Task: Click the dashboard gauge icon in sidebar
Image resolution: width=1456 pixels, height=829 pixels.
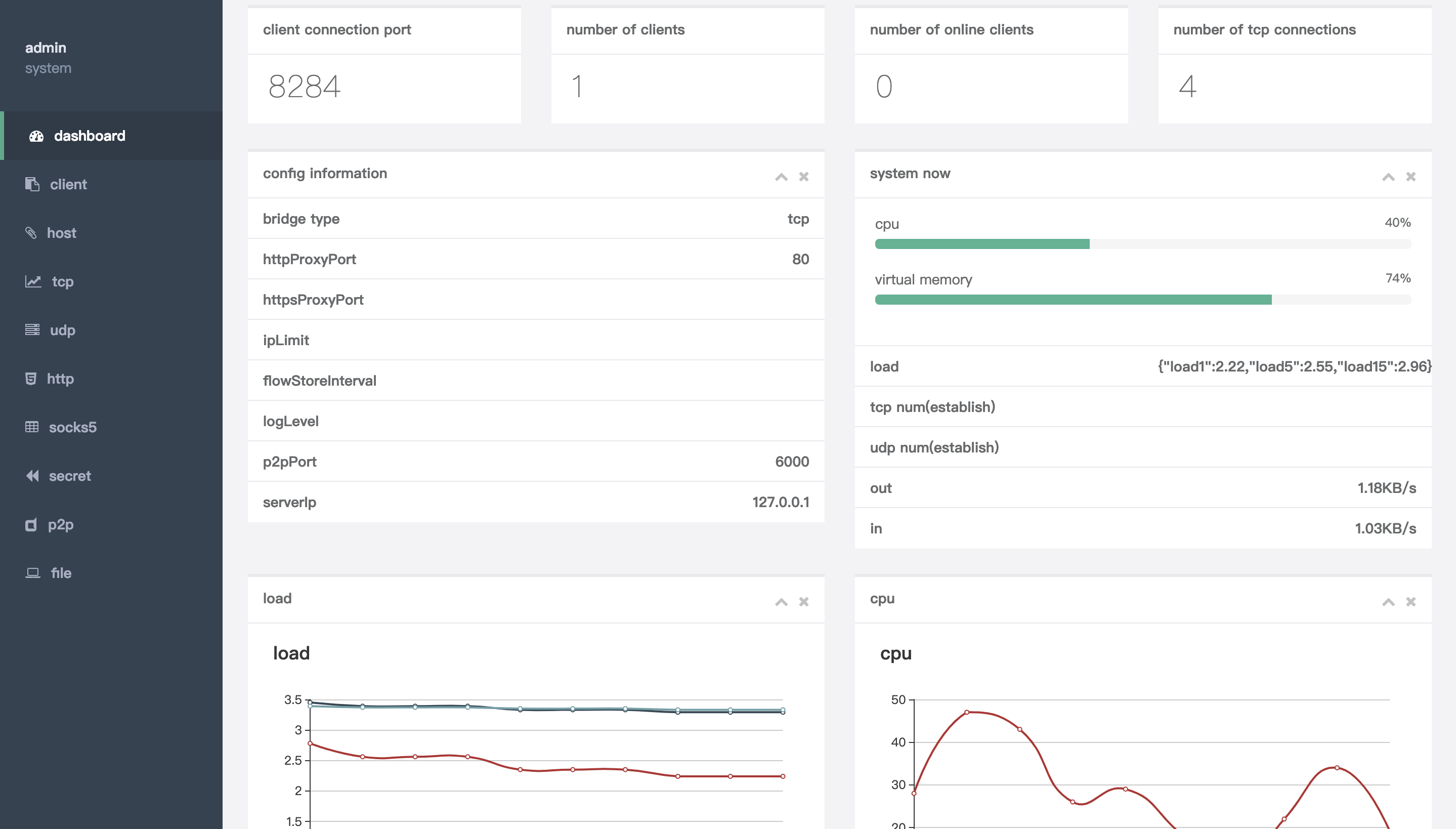Action: [x=36, y=136]
